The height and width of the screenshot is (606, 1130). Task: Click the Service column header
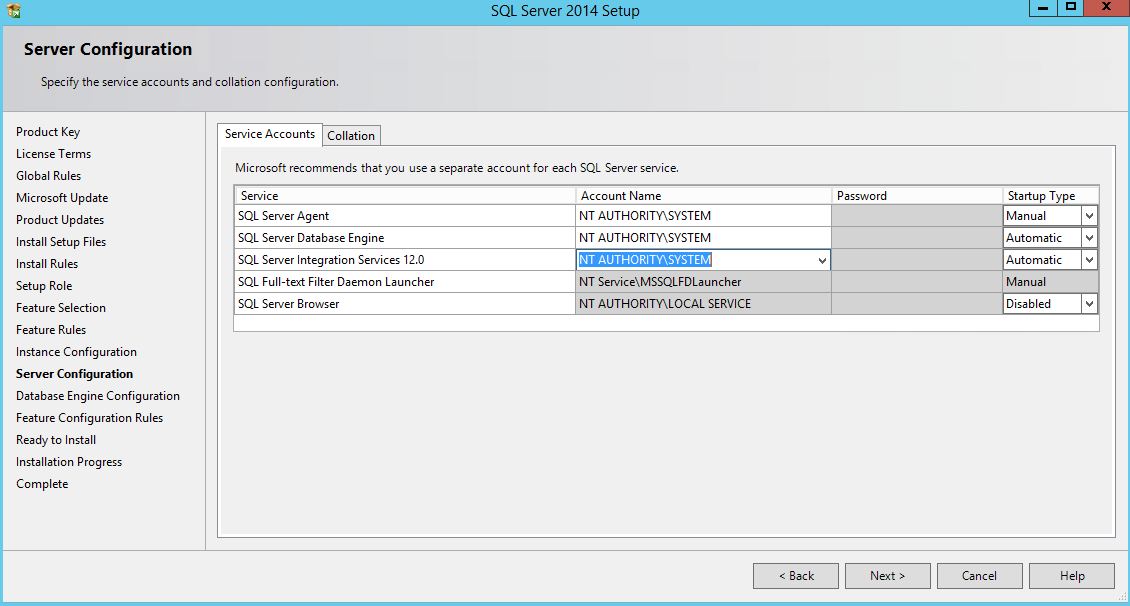(x=405, y=196)
